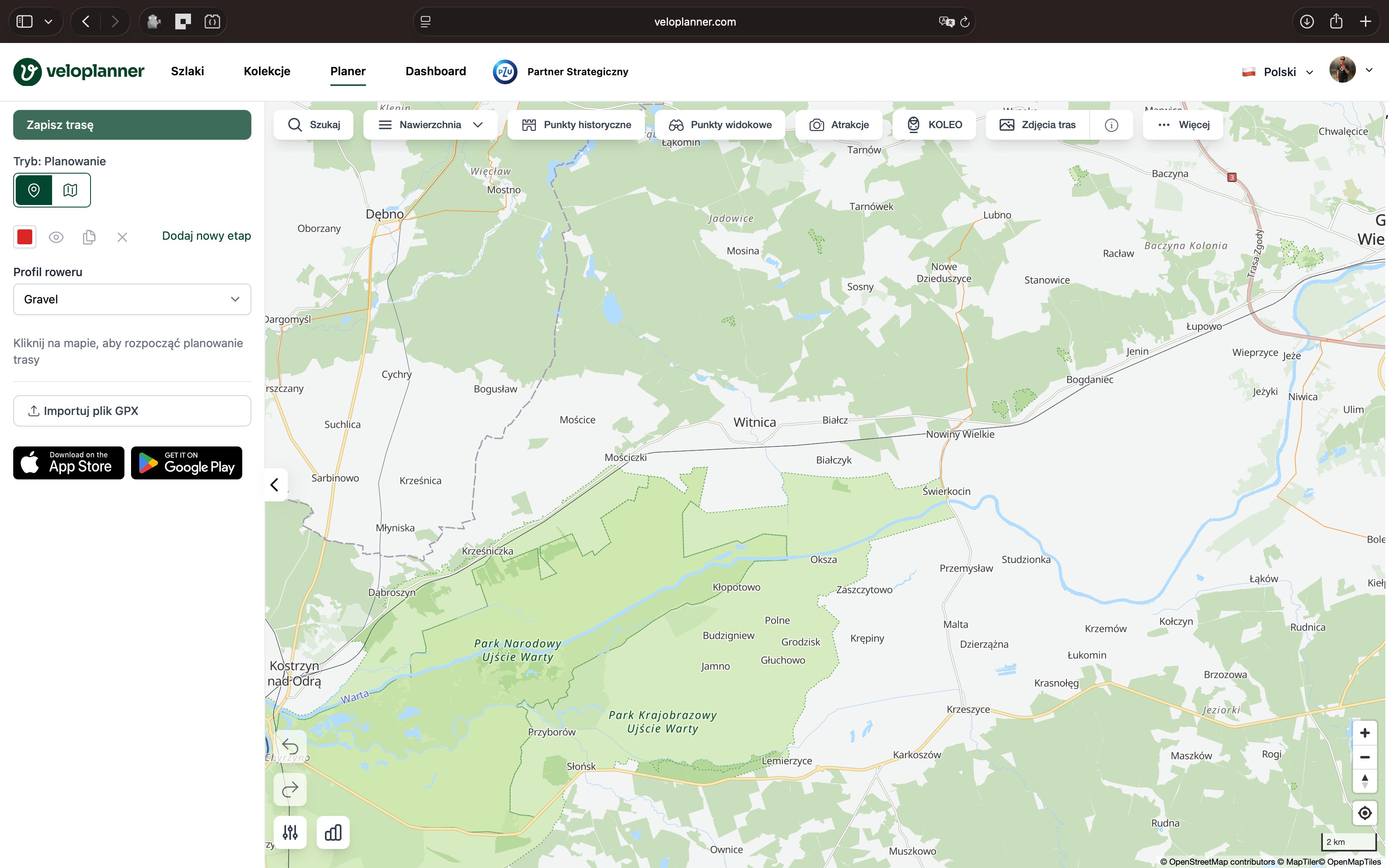The image size is (1389, 868).
Task: Locate my position on the map
Action: [x=1364, y=813]
